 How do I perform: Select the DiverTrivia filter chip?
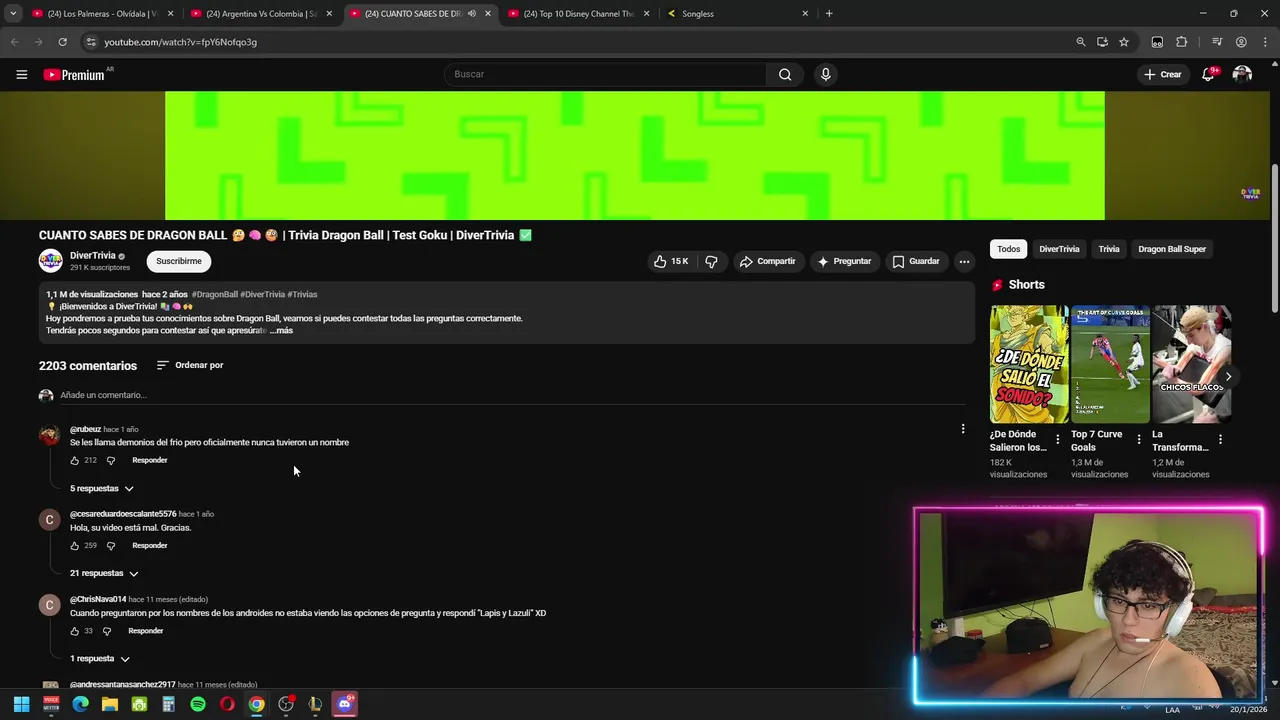1059,249
